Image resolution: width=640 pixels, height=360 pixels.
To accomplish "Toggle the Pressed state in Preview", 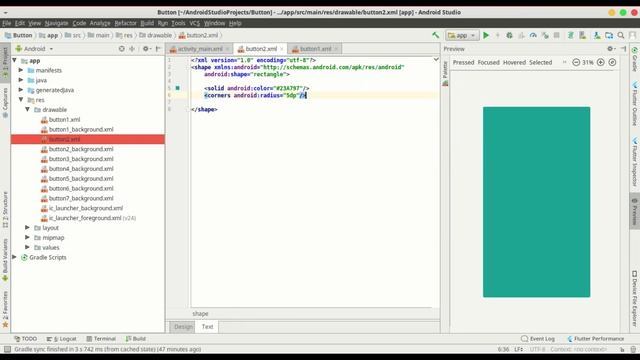I will (x=463, y=62).
